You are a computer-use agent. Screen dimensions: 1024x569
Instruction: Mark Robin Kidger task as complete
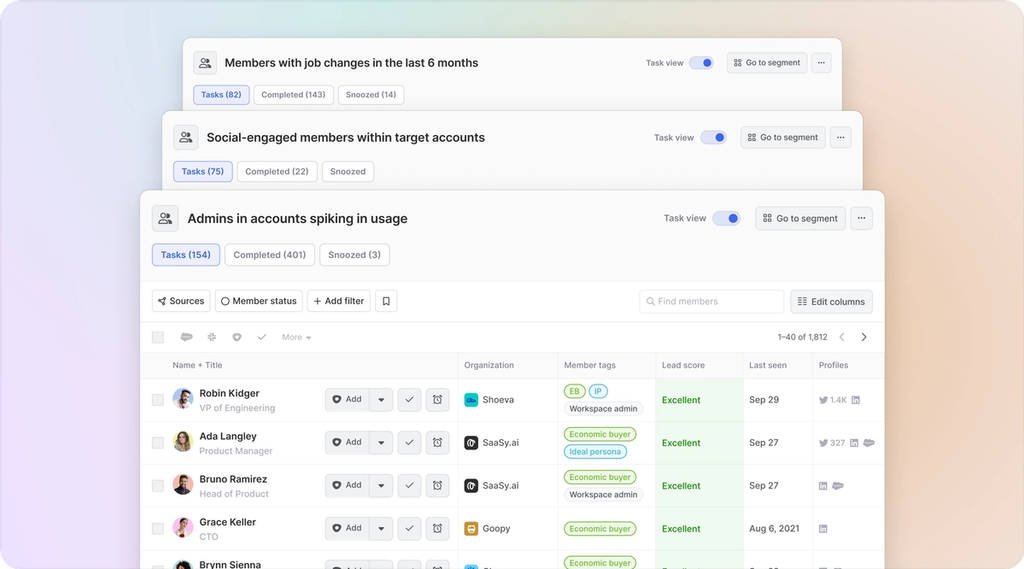409,400
